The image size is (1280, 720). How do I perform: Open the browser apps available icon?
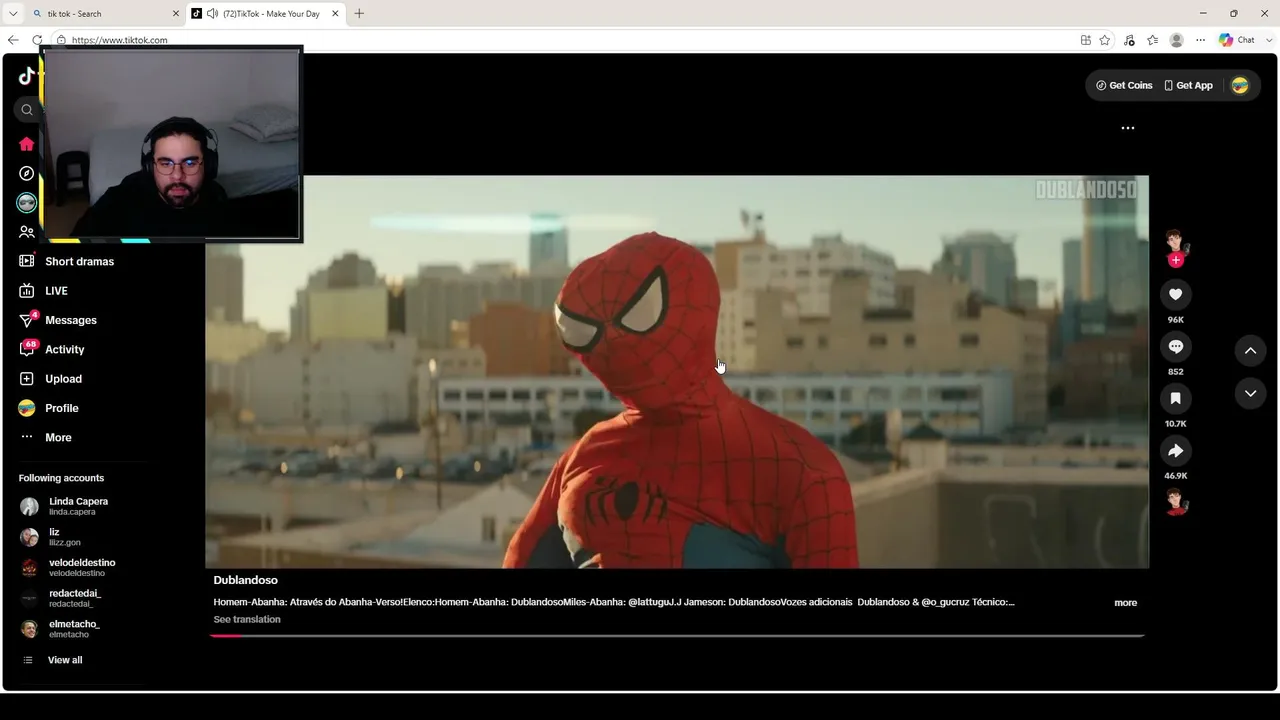click(x=1086, y=40)
